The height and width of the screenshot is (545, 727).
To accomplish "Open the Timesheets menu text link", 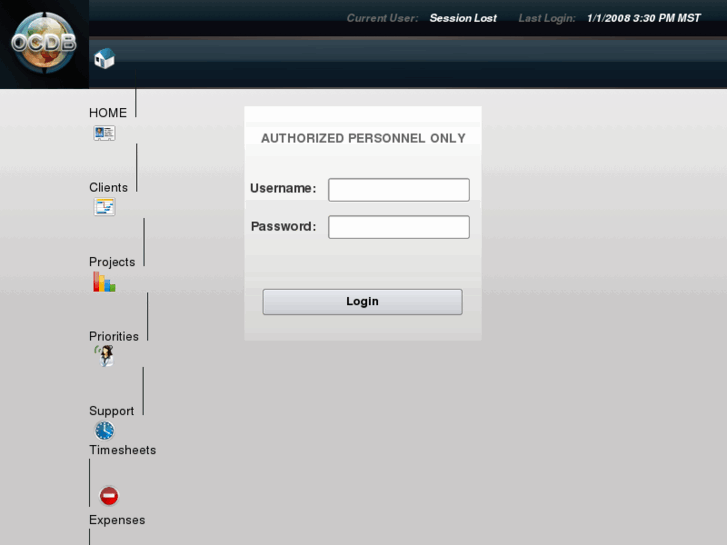I will point(123,450).
